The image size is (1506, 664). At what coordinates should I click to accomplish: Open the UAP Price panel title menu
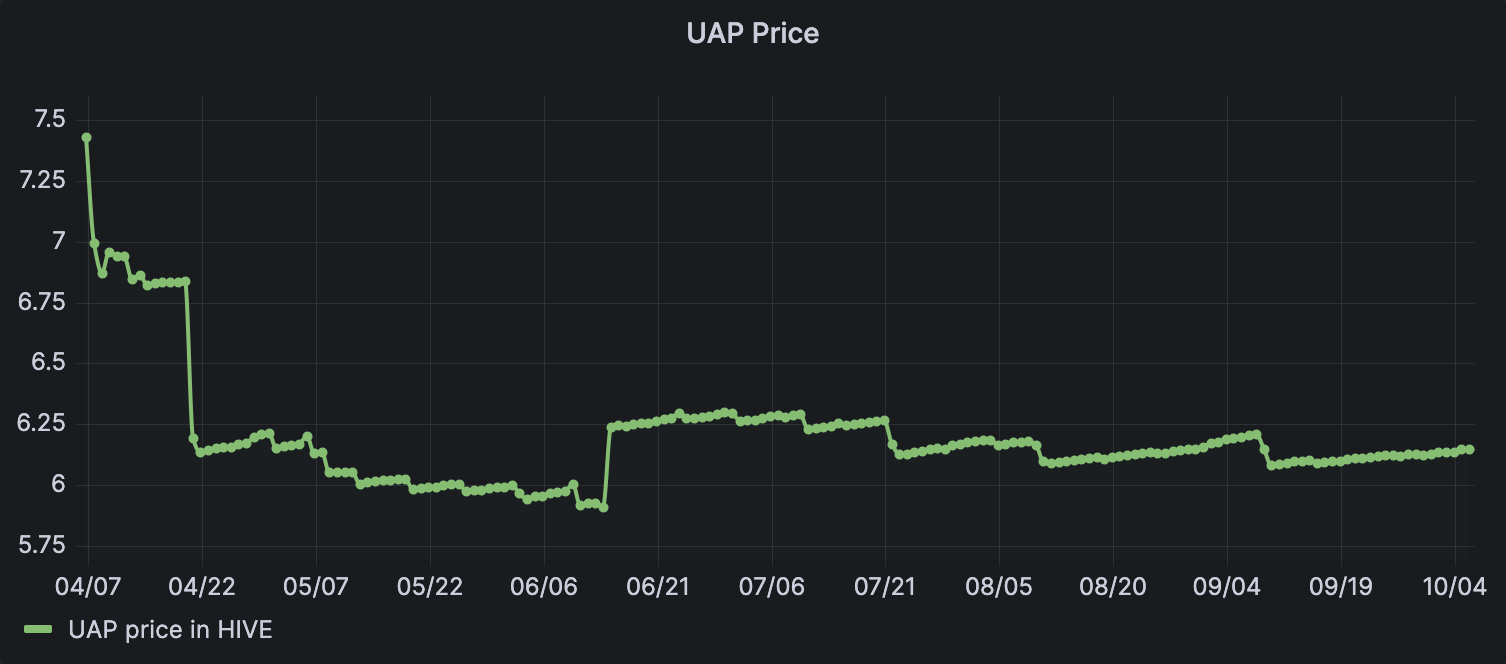pos(752,33)
